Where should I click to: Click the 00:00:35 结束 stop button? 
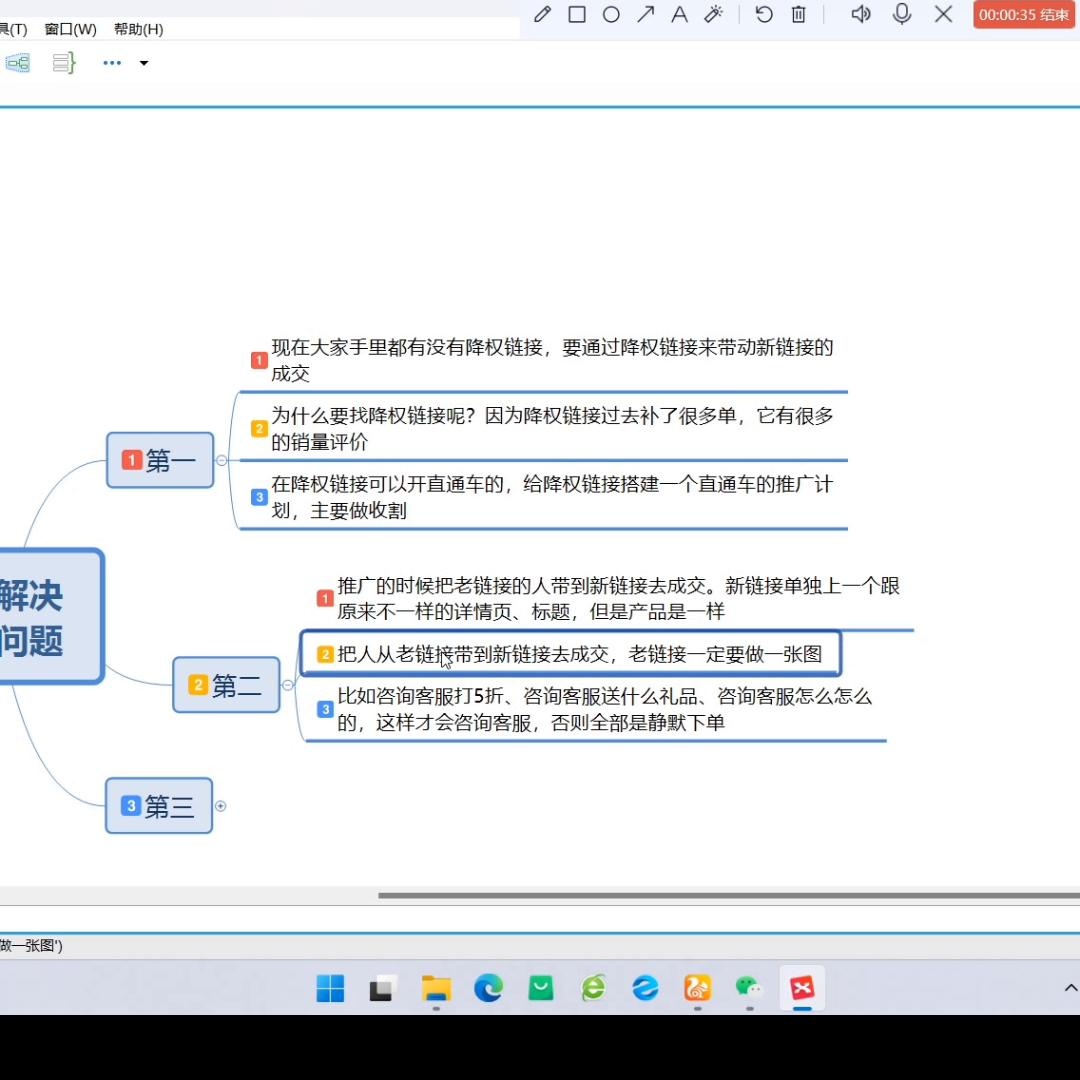click(1024, 14)
